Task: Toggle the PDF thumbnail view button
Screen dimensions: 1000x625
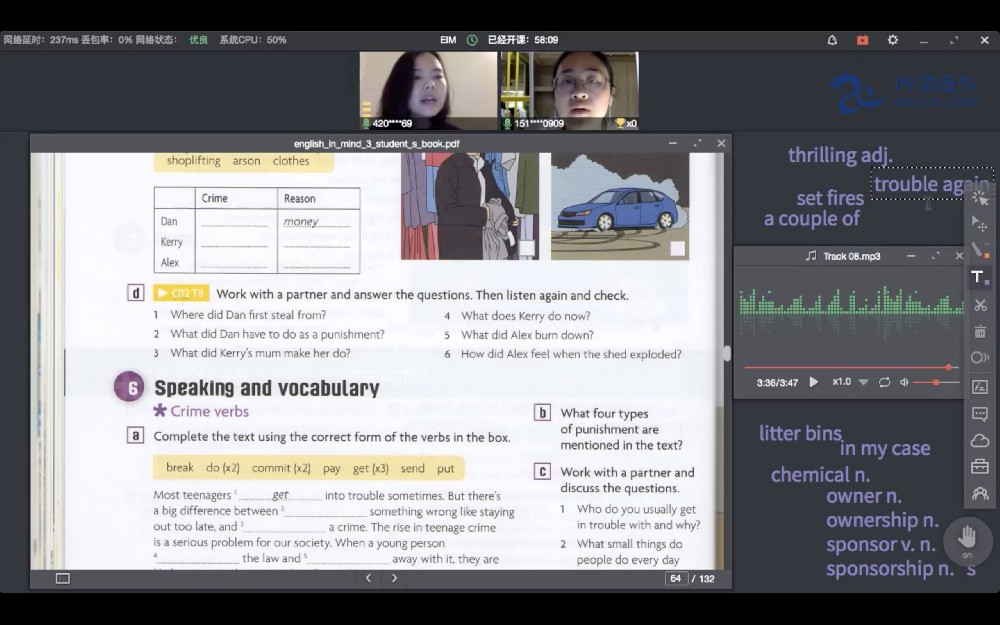Action: pyautogui.click(x=62, y=578)
